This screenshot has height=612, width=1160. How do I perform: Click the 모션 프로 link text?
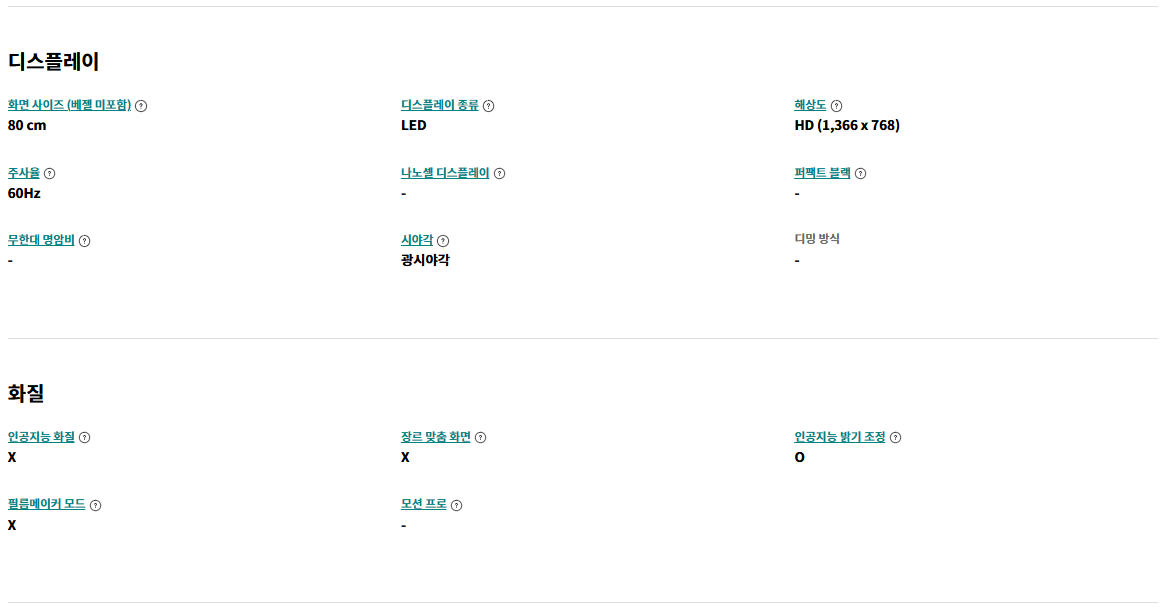click(424, 505)
